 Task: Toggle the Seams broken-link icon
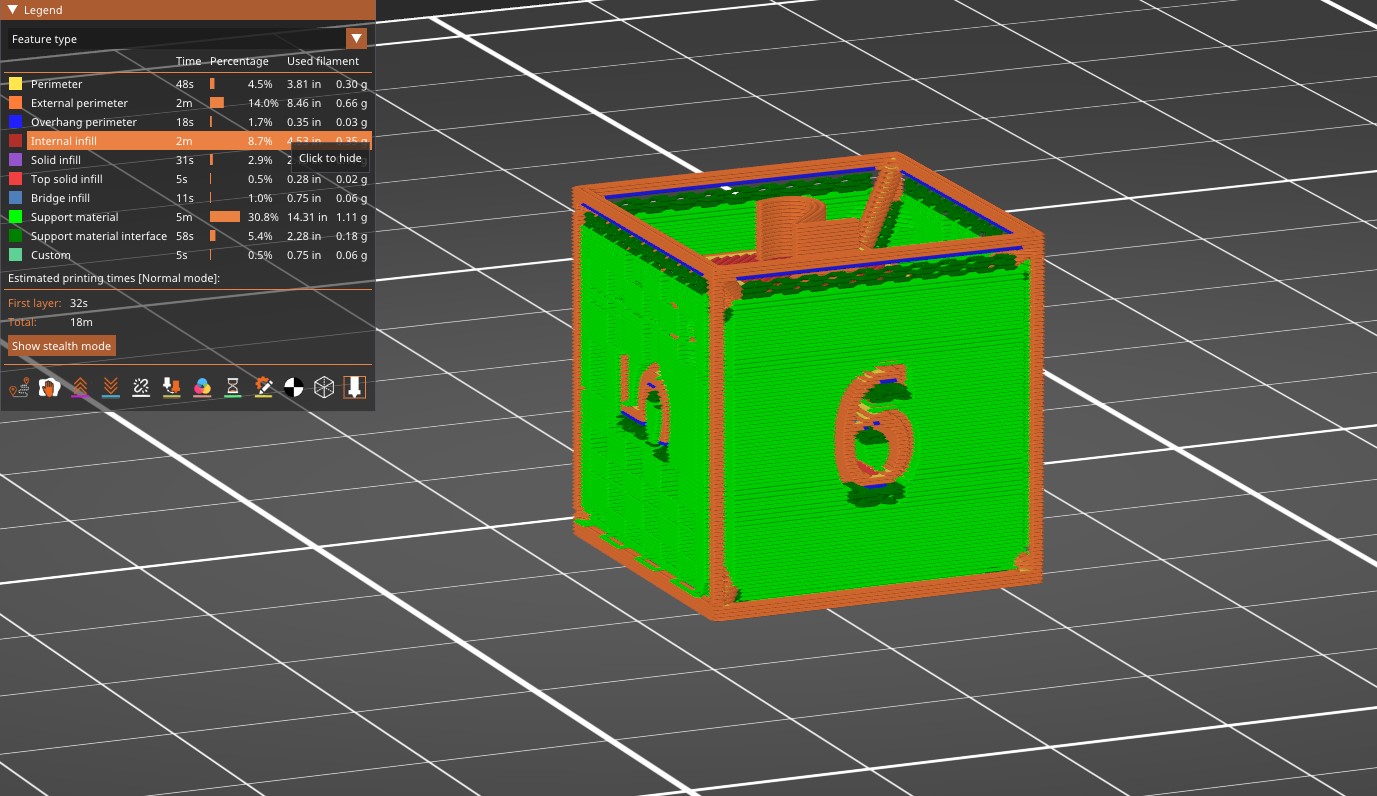pyautogui.click(x=141, y=387)
